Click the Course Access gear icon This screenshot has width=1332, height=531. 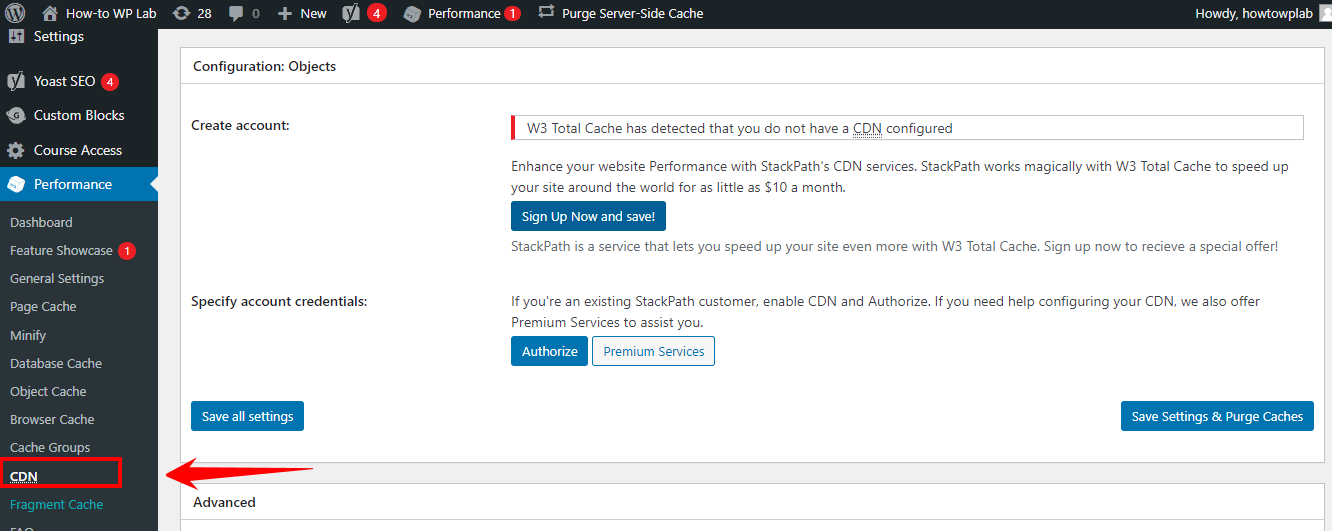[x=15, y=150]
